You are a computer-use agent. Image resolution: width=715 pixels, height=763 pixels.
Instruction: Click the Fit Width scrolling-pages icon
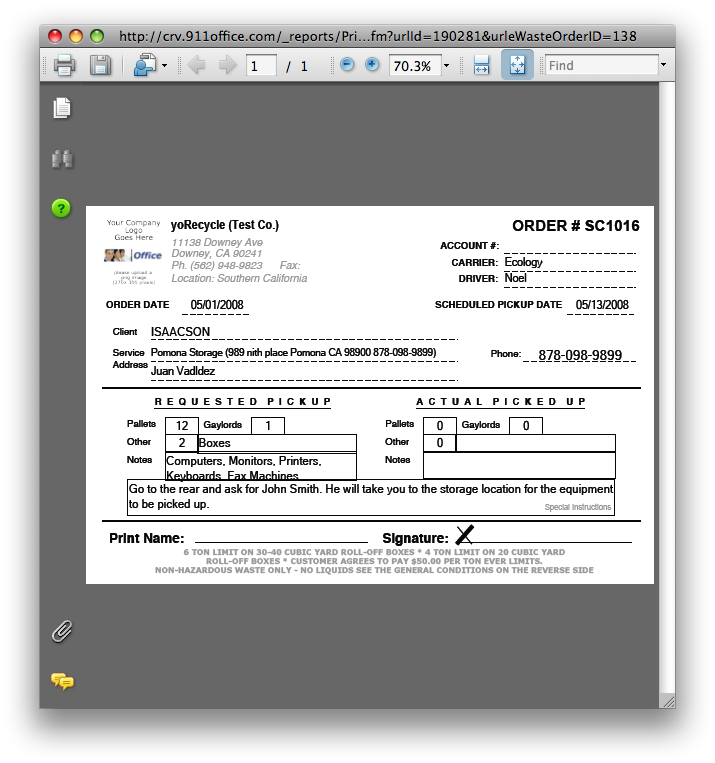click(x=481, y=65)
